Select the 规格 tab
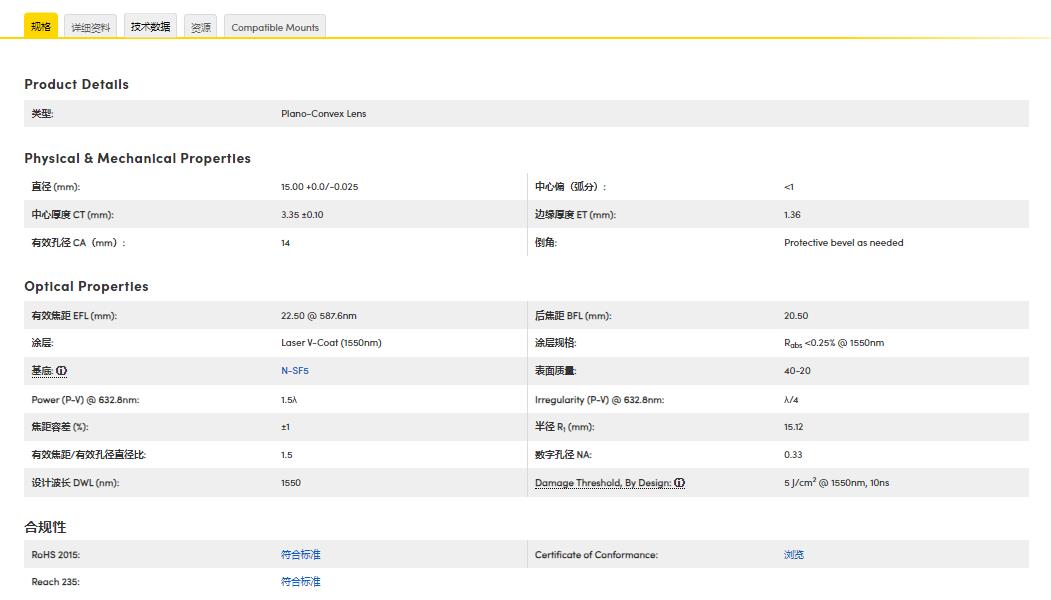Viewport: 1051px width, 600px height. 41,27
